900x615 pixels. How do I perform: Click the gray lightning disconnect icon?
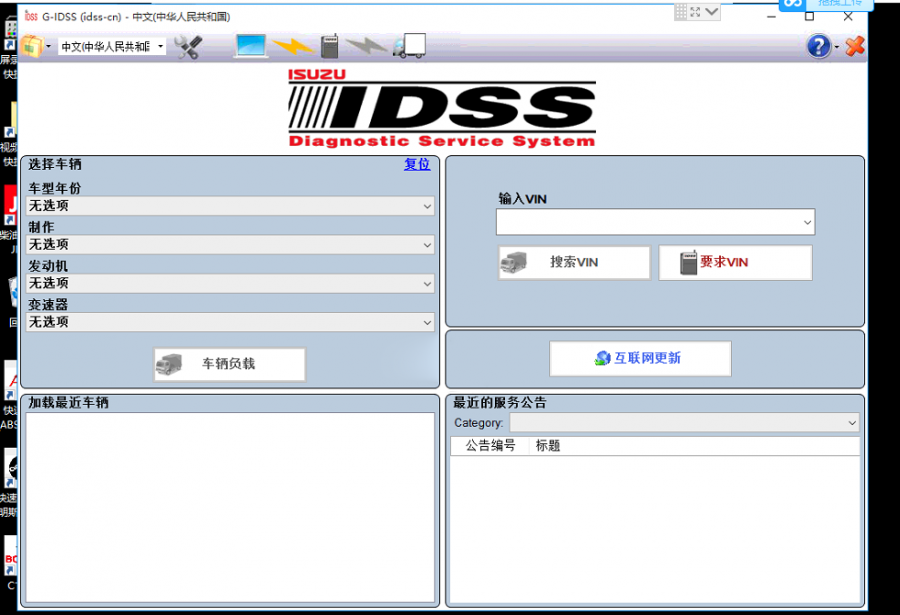tap(369, 46)
